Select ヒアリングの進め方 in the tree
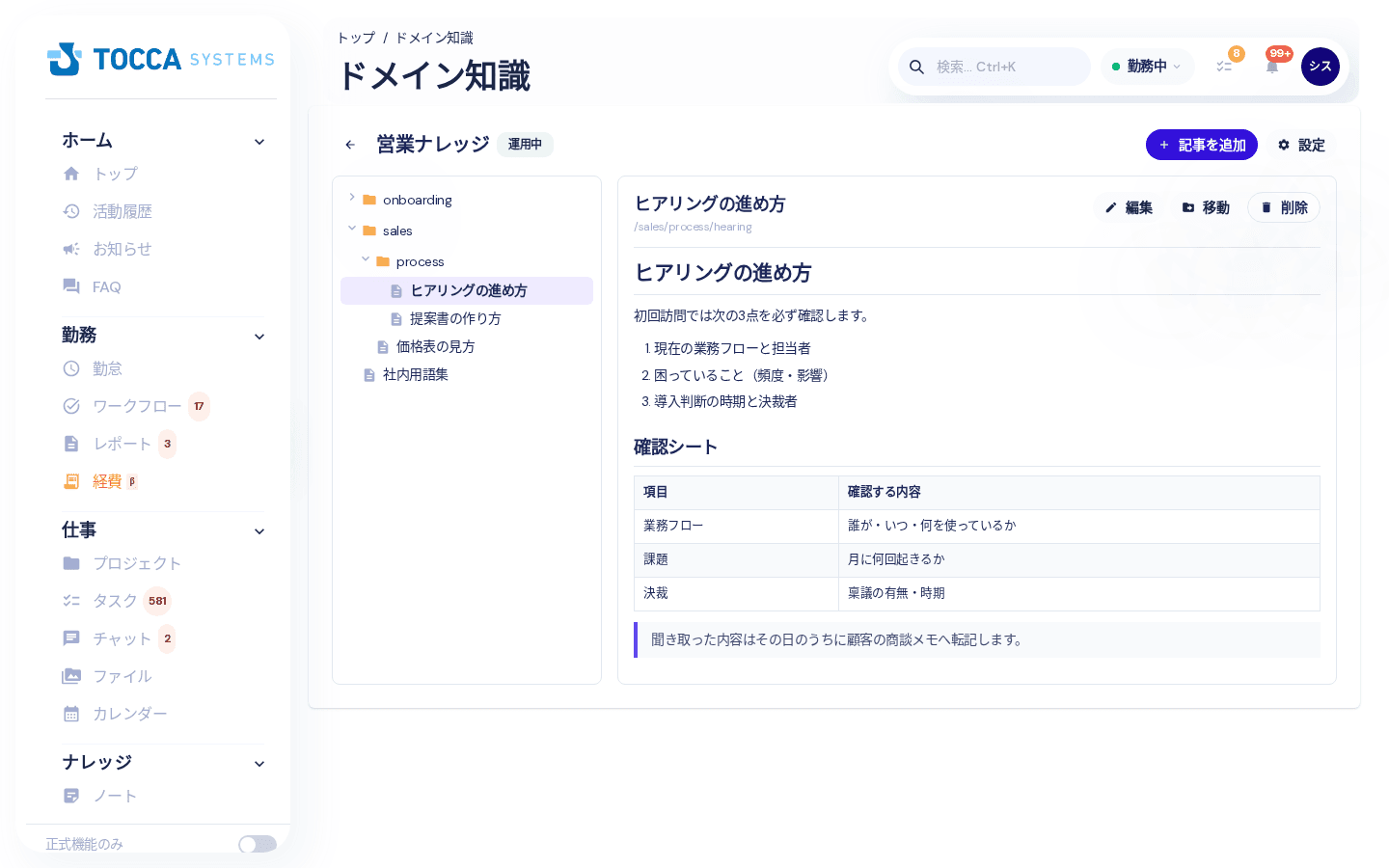The height and width of the screenshot is (868, 1389). click(x=467, y=290)
